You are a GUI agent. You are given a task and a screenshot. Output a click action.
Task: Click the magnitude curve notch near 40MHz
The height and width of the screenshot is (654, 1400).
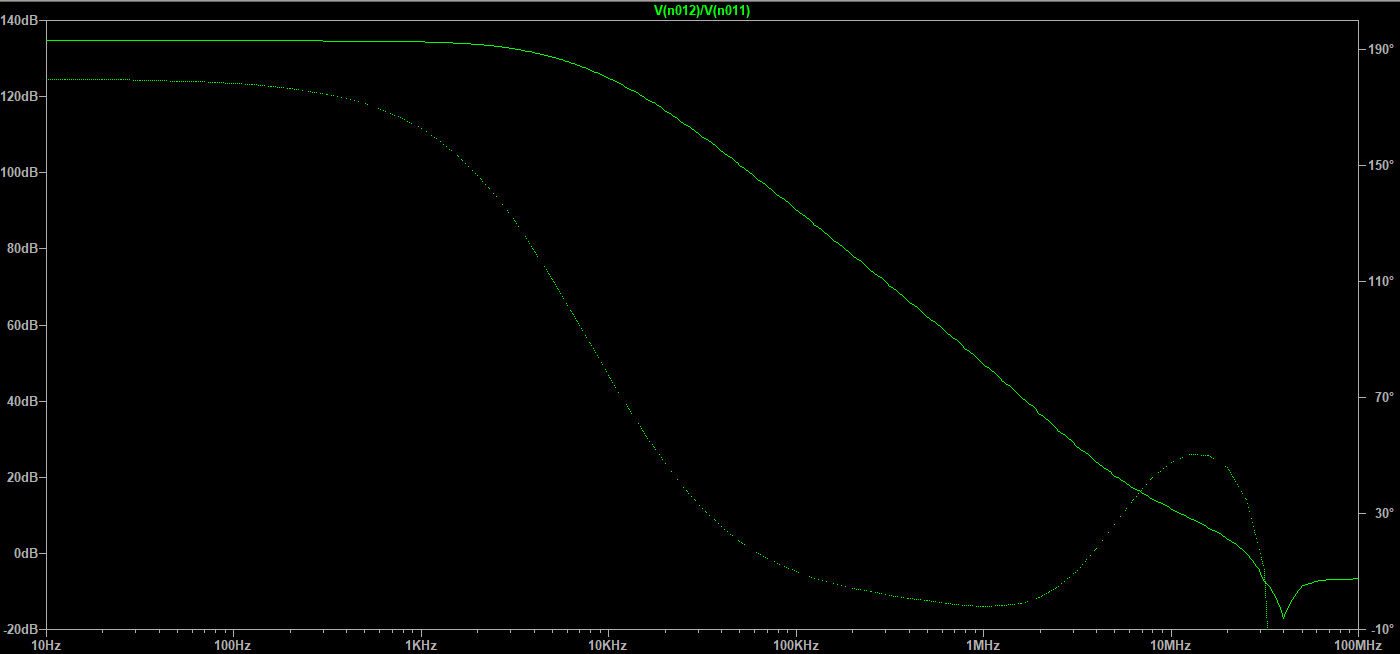tap(1283, 617)
